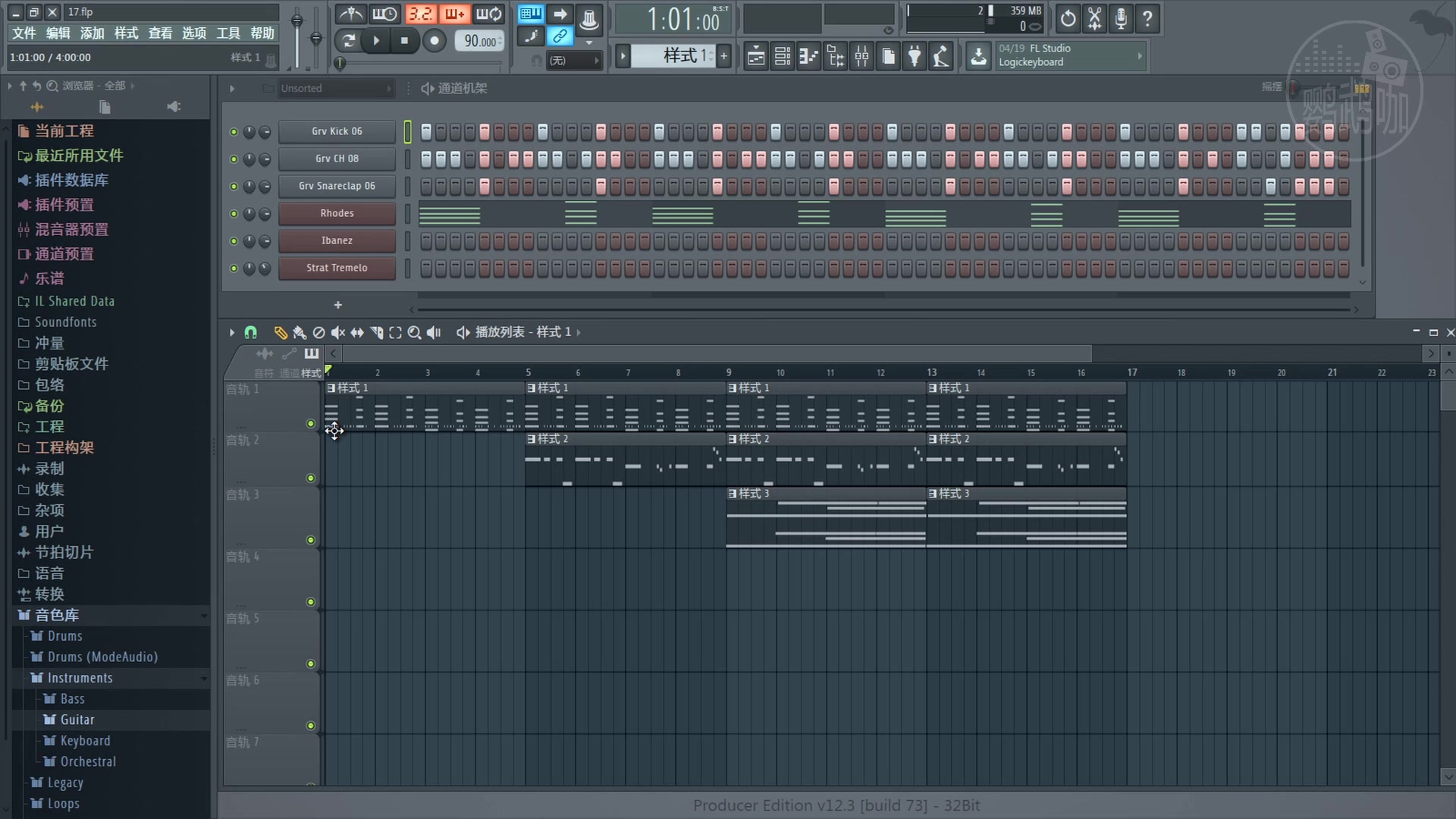Toggle the green LED for Rhodes channel

coord(234,214)
